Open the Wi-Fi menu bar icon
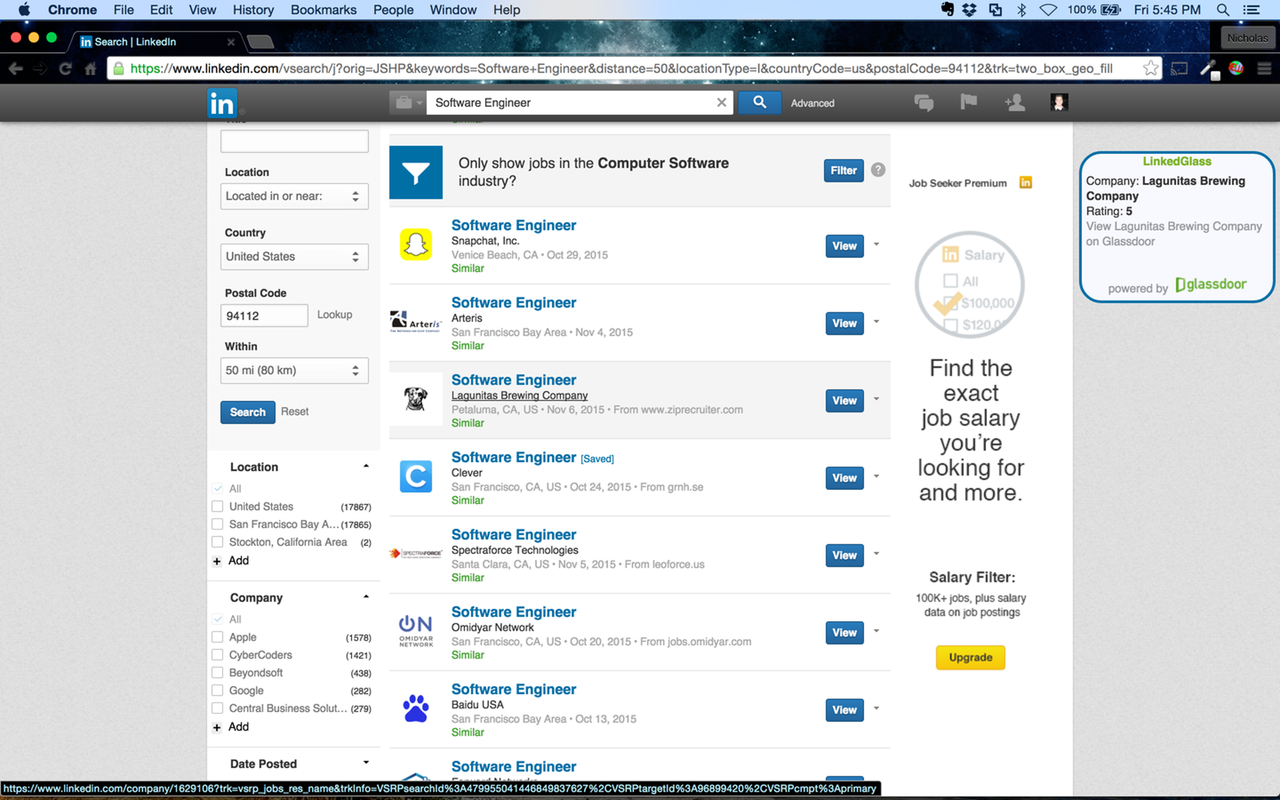 [x=1048, y=10]
